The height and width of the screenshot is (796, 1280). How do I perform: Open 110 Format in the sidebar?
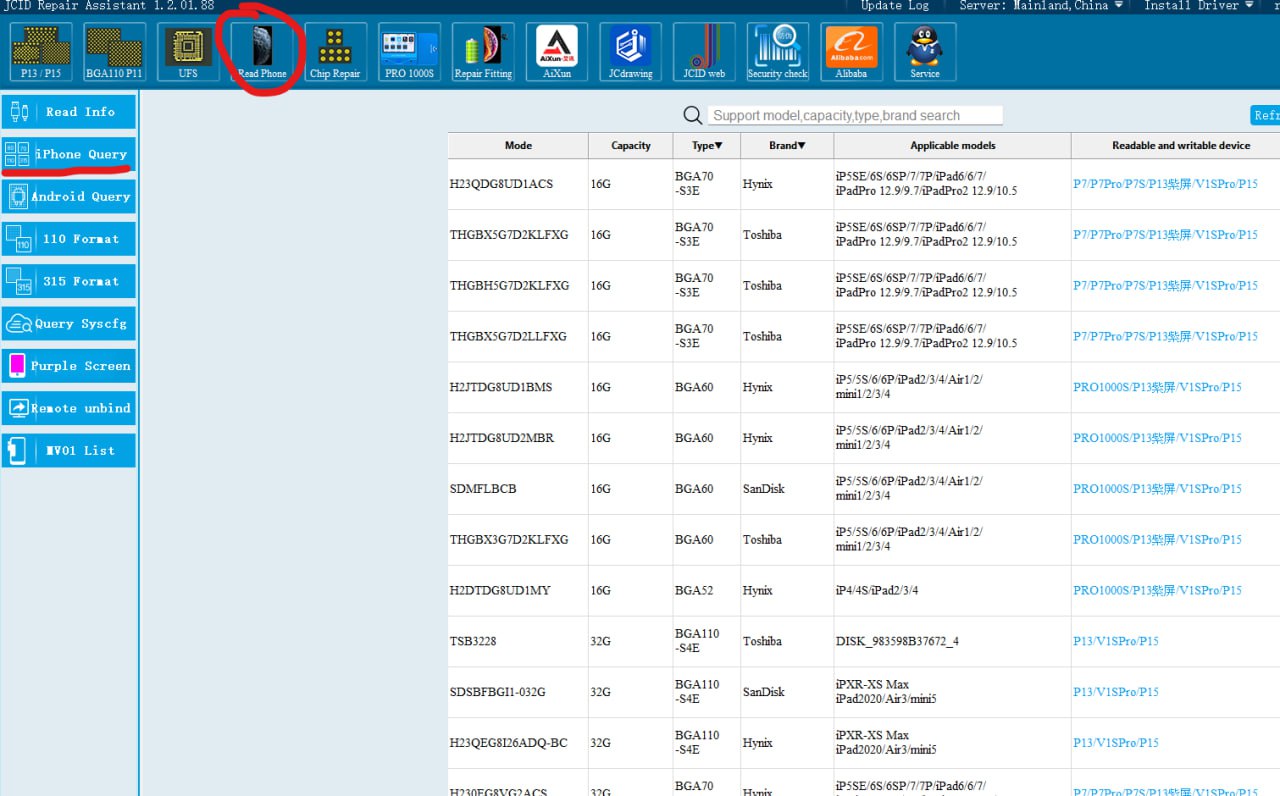click(x=69, y=239)
